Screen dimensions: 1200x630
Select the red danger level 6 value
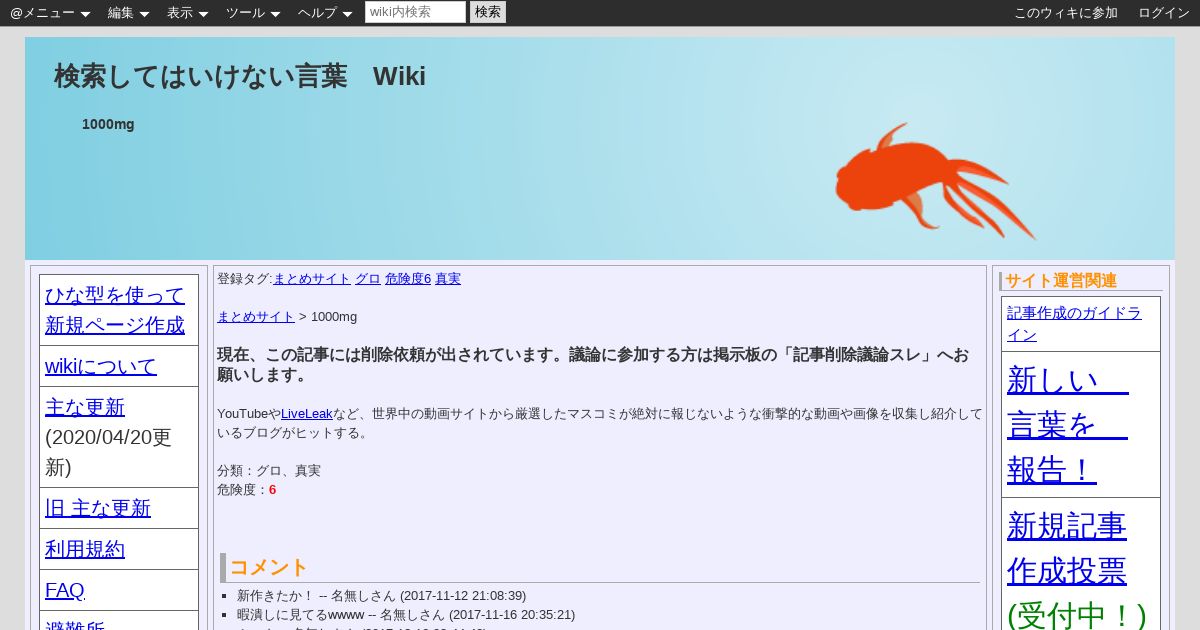tap(272, 490)
